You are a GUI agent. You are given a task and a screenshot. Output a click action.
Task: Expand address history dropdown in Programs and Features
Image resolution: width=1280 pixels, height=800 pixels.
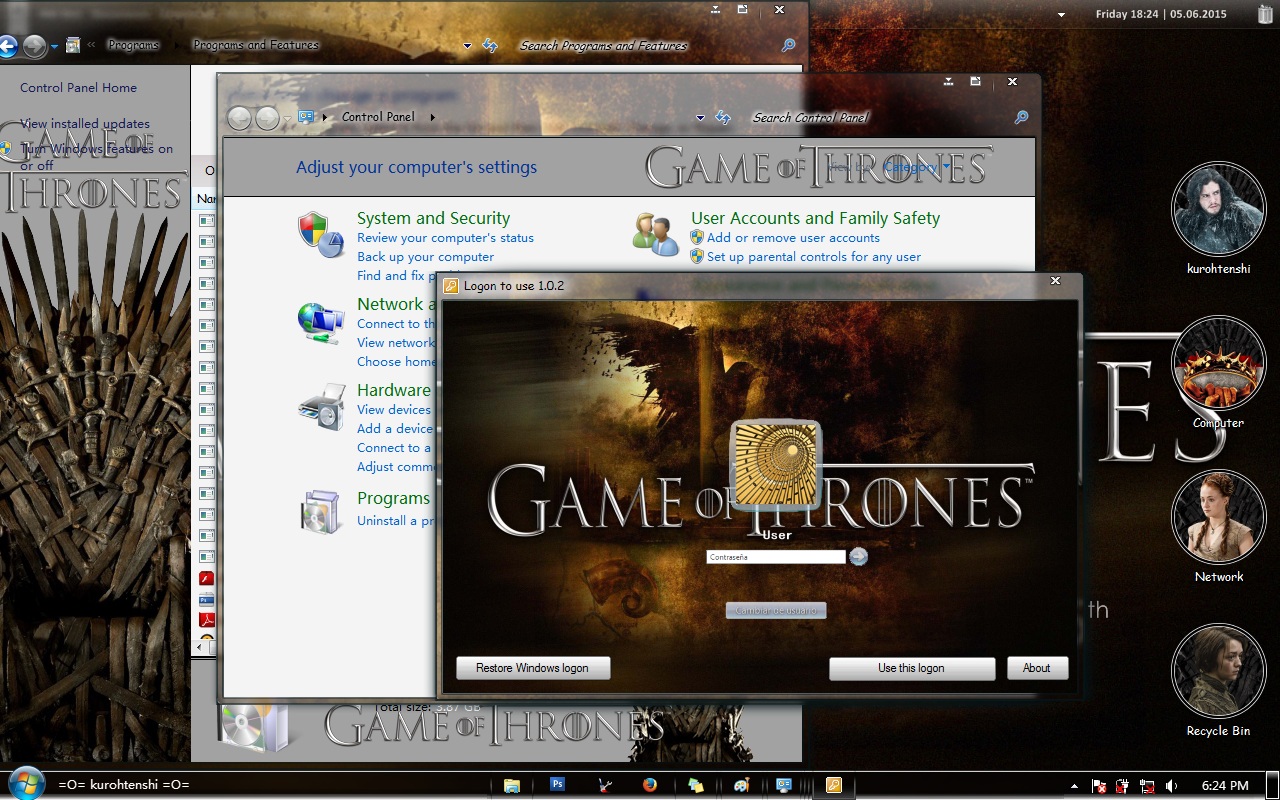[x=467, y=46]
